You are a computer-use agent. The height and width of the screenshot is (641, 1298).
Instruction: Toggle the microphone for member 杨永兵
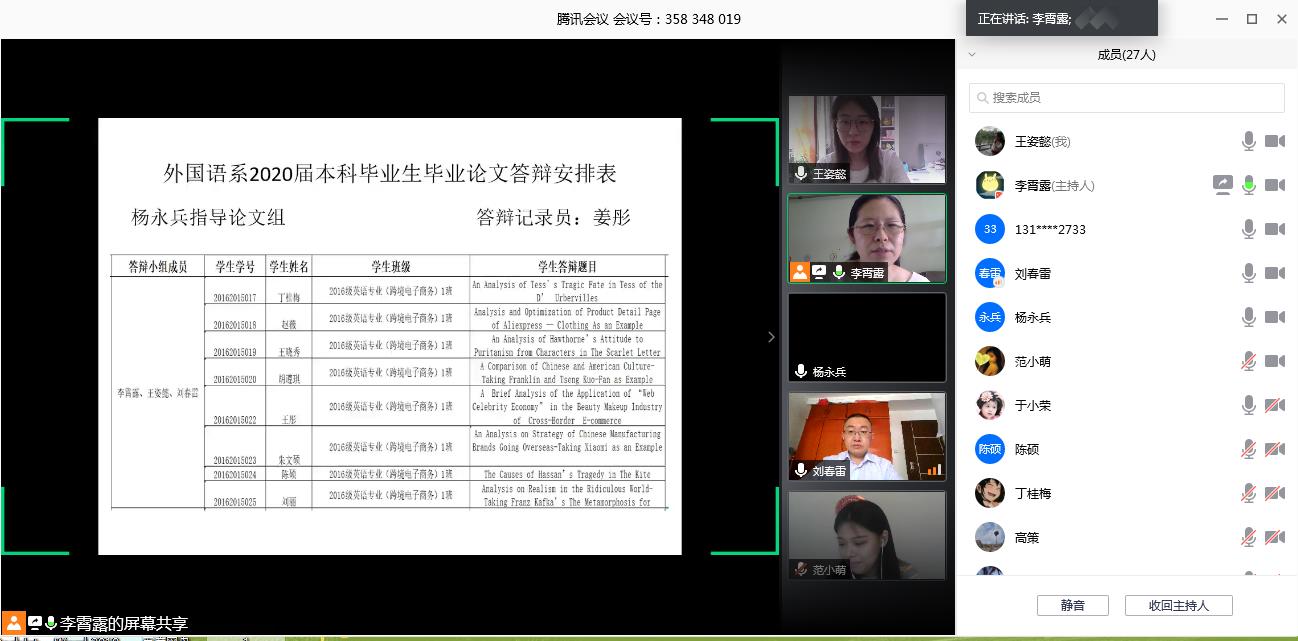(x=1248, y=317)
